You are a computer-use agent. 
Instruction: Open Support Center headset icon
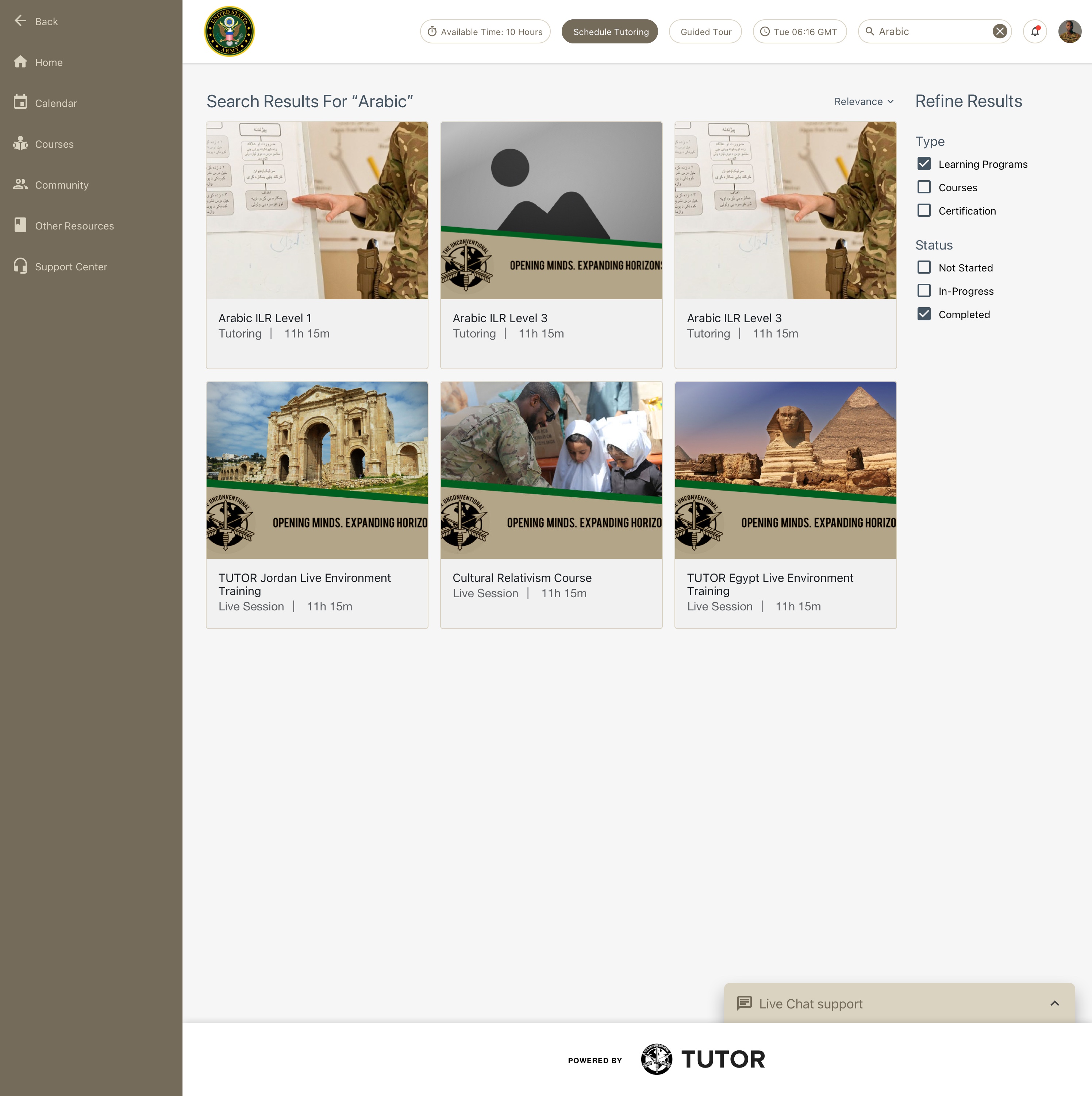click(20, 266)
